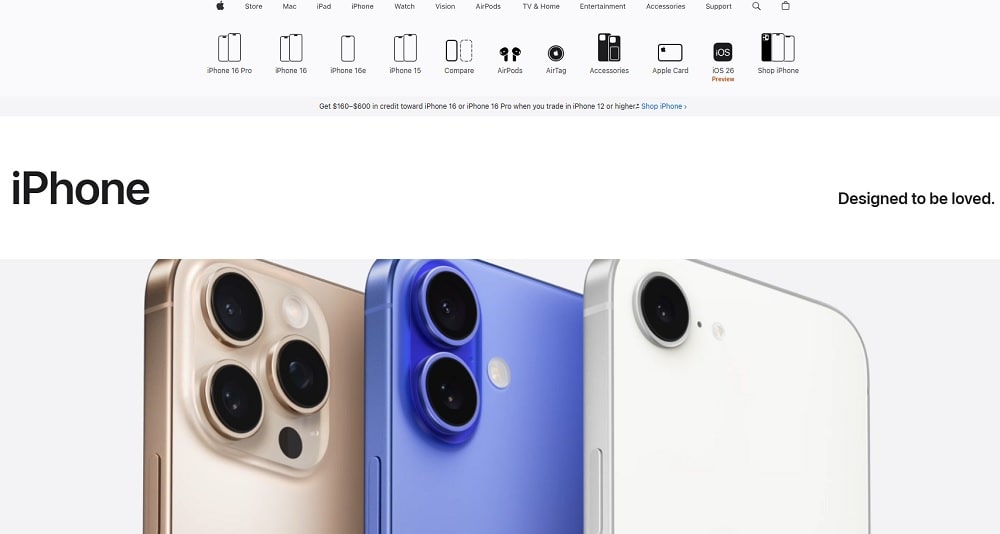Select the iPhone 16e icon

click(348, 48)
